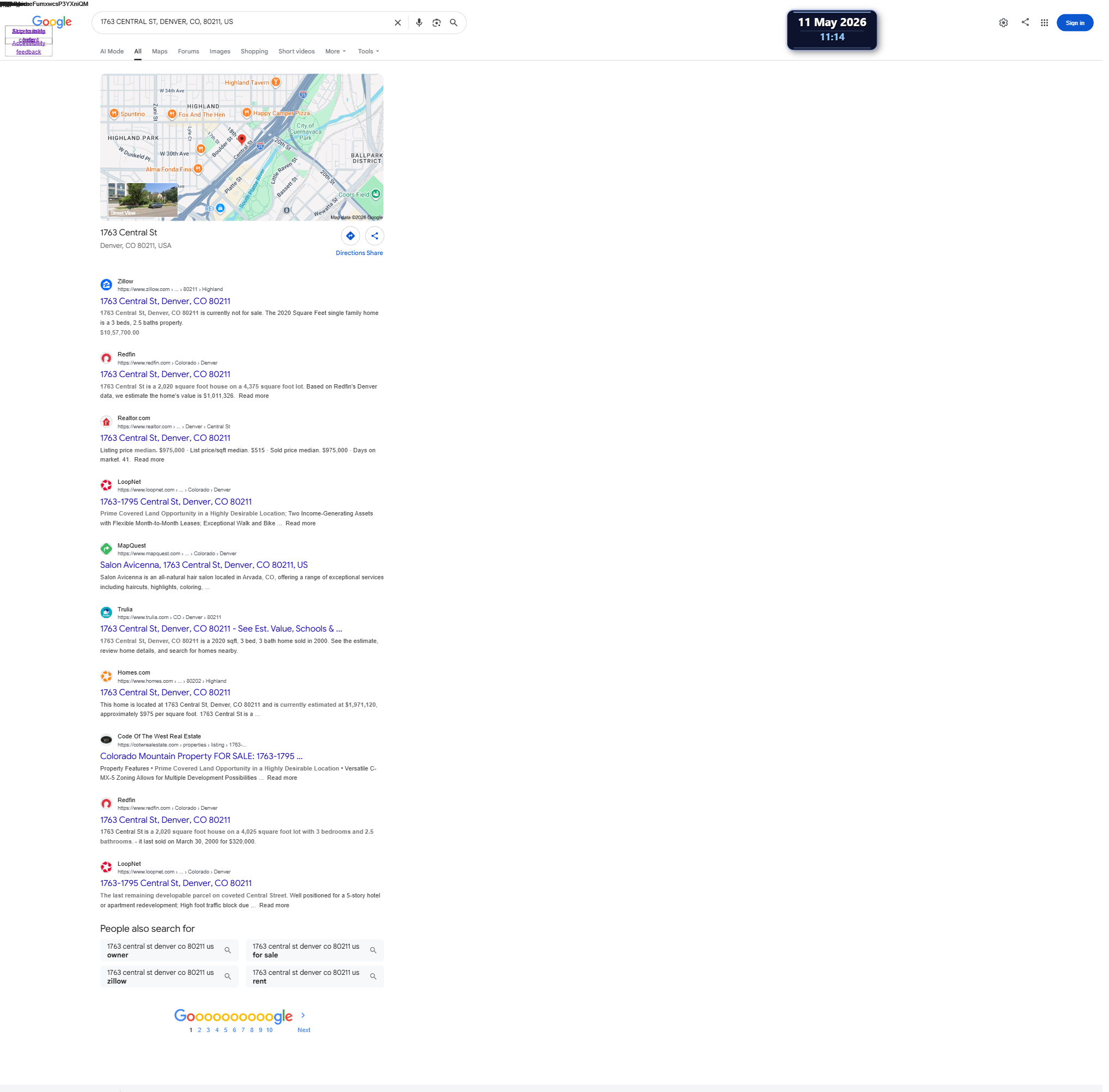Click the Street View thumbnail
Screen dimensions: 1109x1092
click(x=143, y=200)
